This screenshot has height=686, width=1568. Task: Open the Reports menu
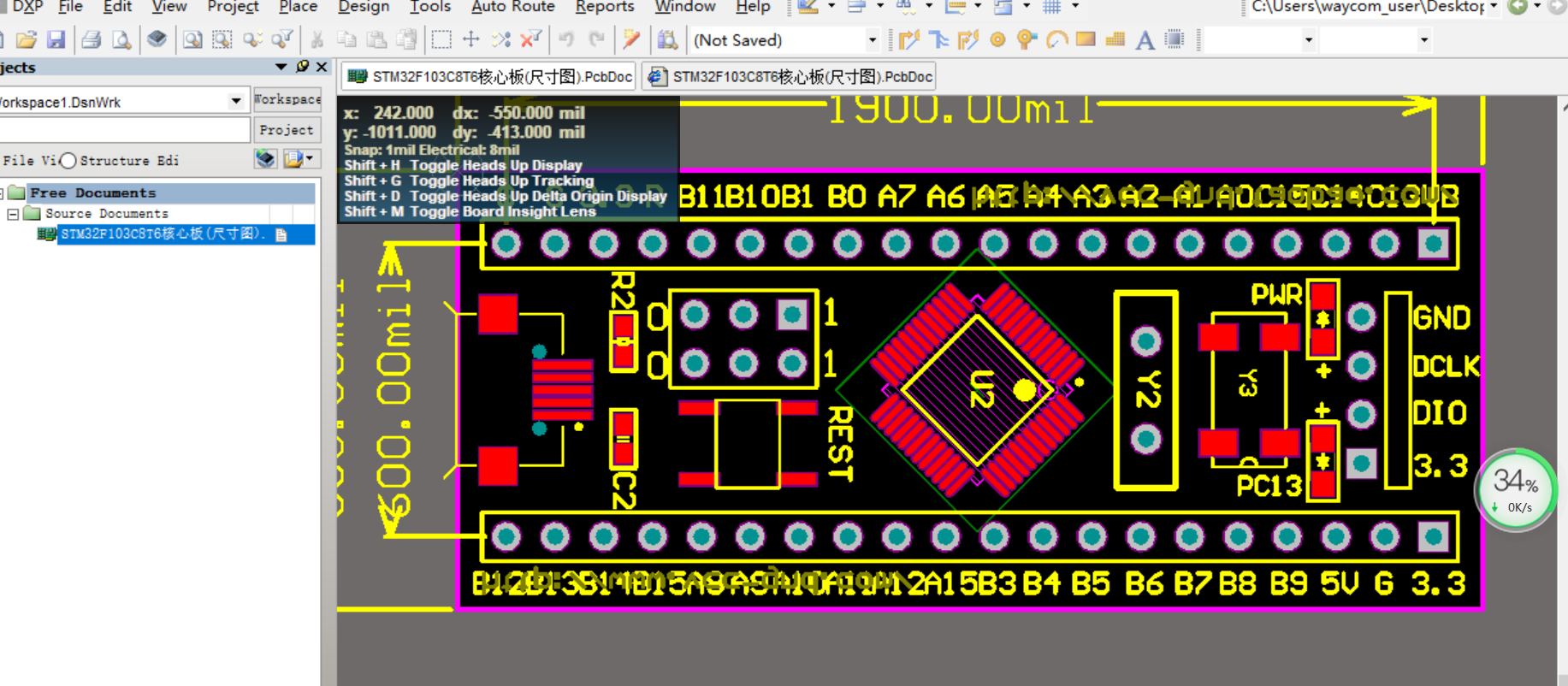point(604,7)
